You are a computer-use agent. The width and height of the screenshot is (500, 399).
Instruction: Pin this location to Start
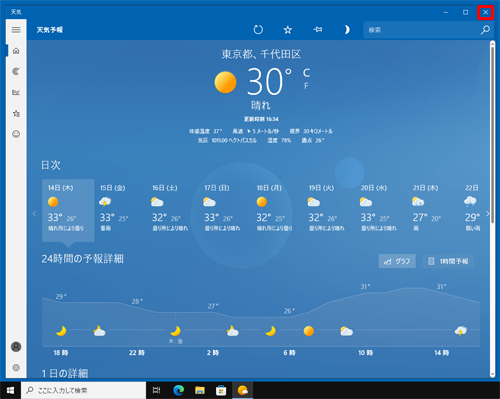(317, 30)
